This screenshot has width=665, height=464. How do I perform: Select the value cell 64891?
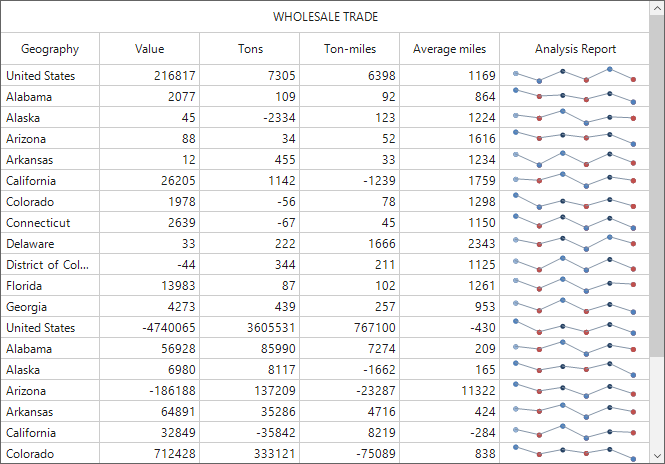(149, 411)
